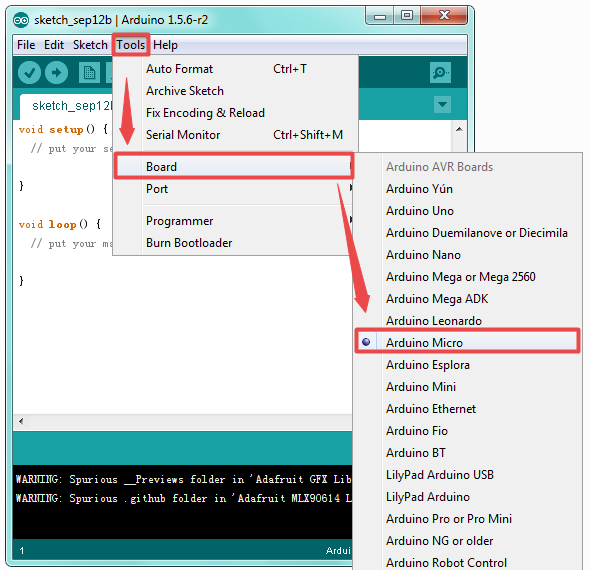The image size is (591, 570).
Task: Select Arduino Leonardo board
Action: 467,320
